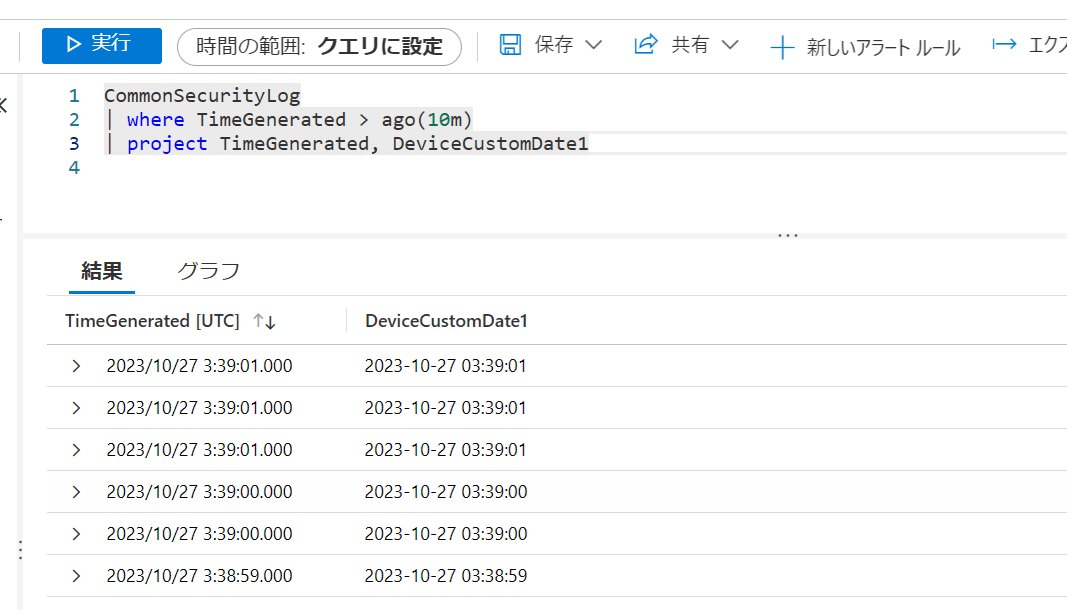Expand the second 3:39:01.000 result row

[x=76, y=408]
